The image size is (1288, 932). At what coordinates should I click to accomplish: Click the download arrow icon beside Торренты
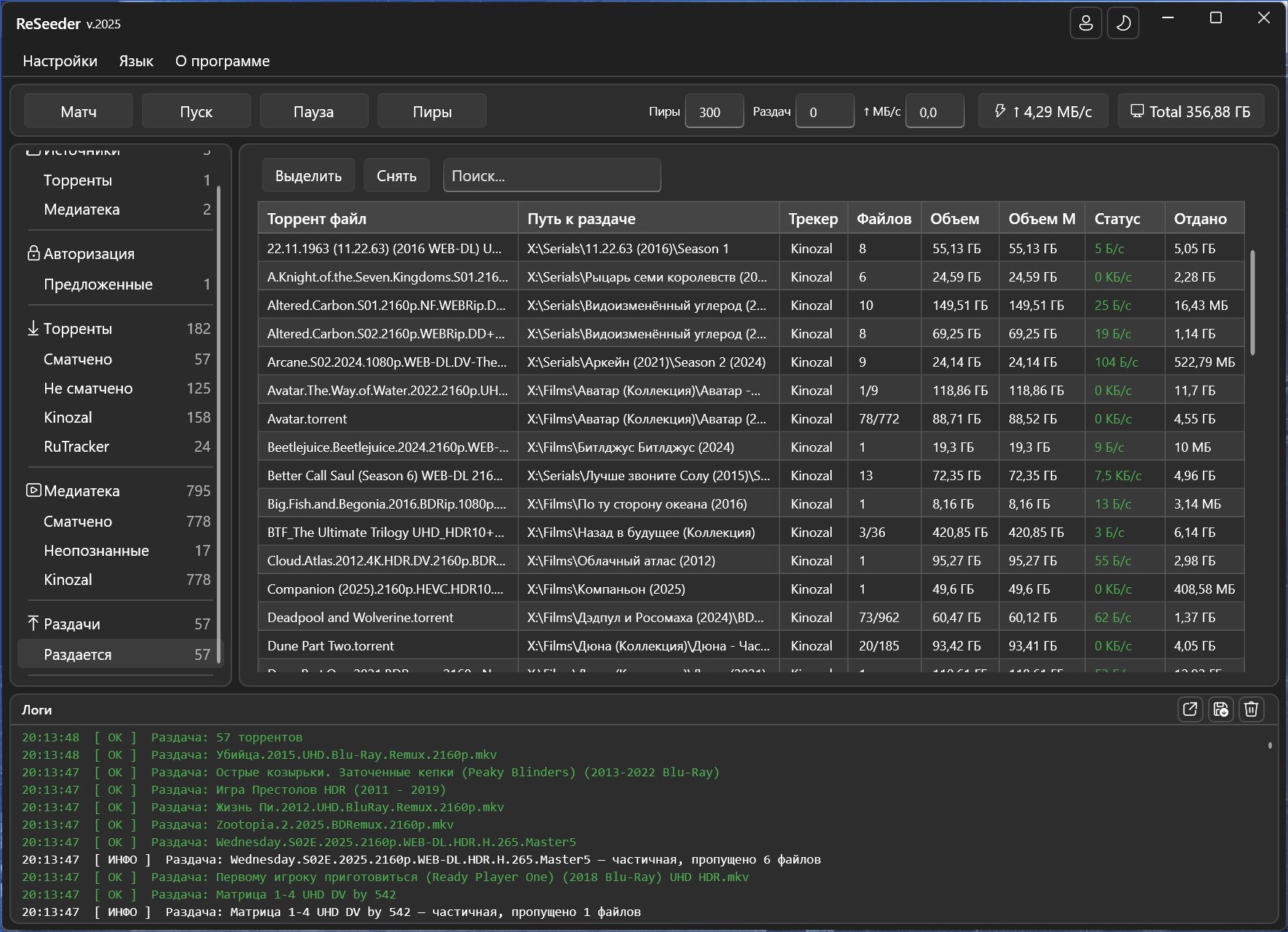(33, 328)
